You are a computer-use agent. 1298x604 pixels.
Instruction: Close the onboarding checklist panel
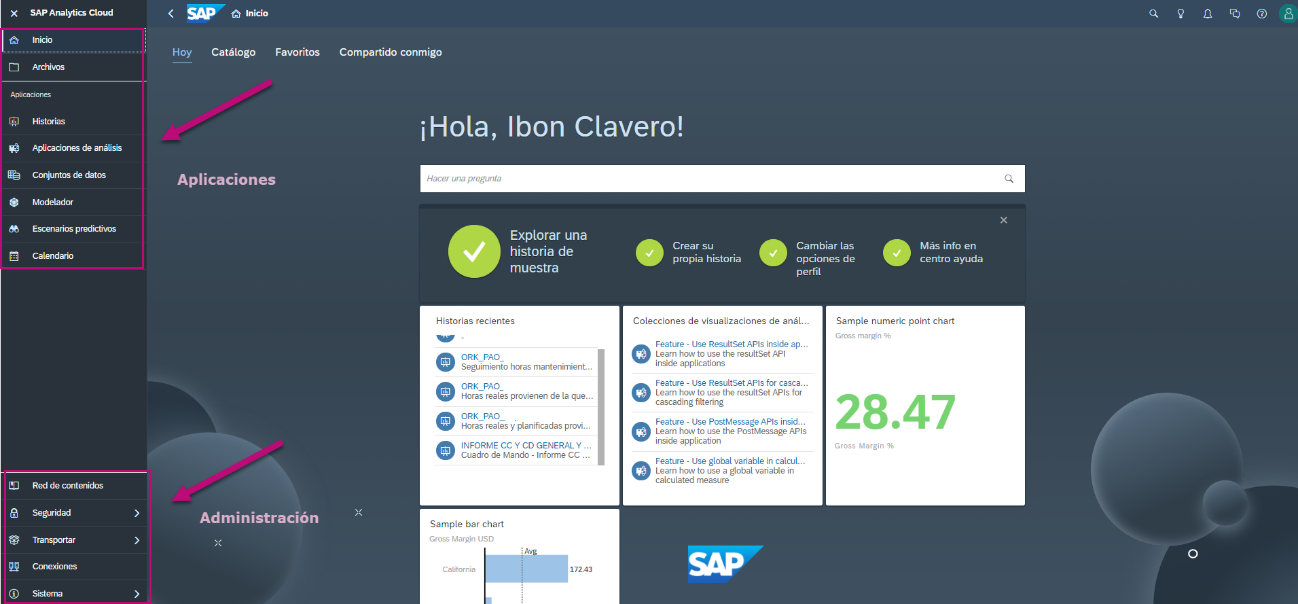point(1004,220)
